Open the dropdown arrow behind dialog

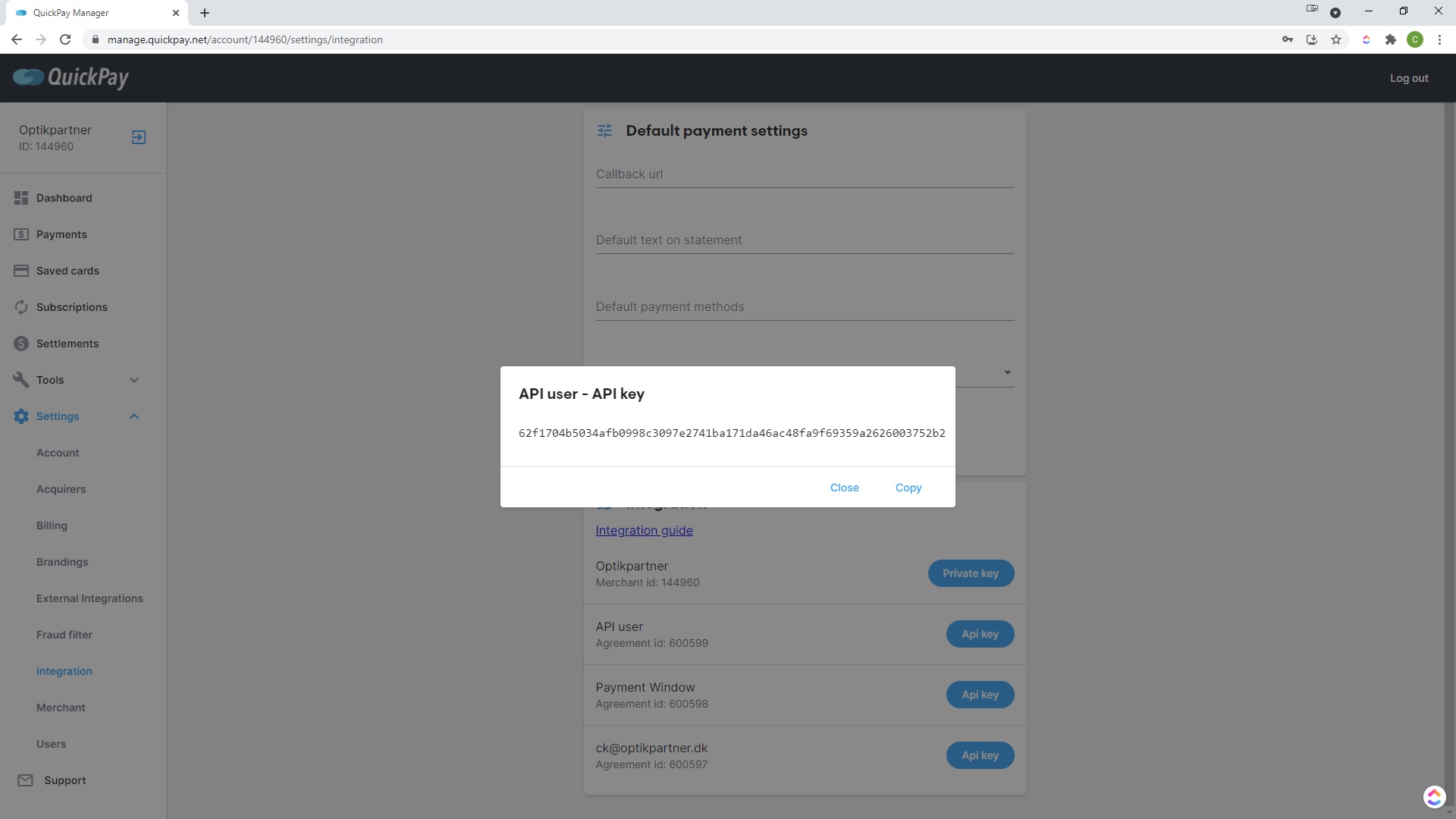click(1007, 372)
